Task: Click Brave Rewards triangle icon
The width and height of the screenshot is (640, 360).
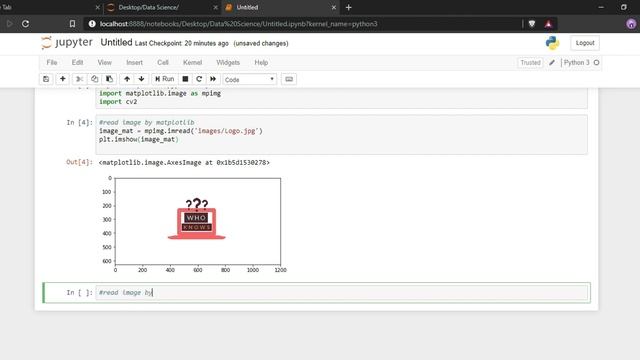Action: [548, 24]
